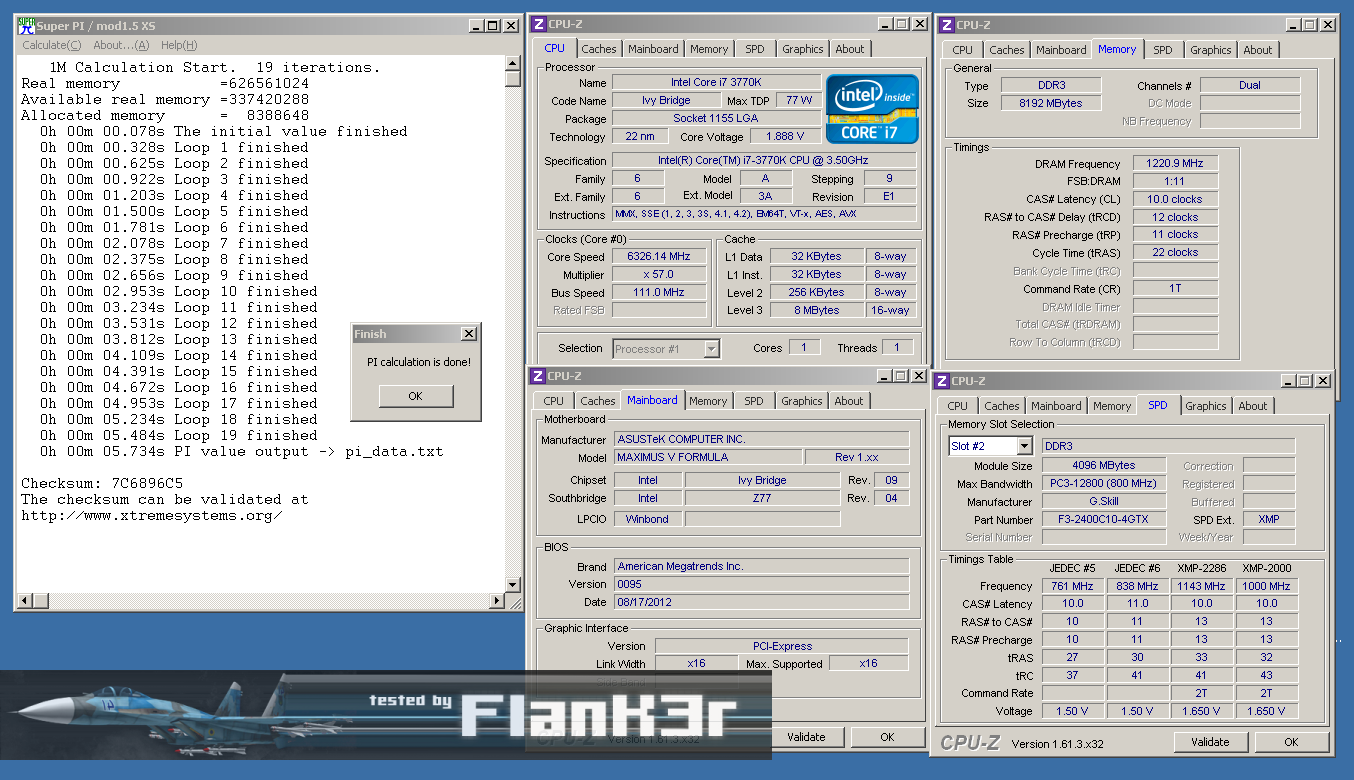The height and width of the screenshot is (780, 1354).
Task: Go to Mainboard tab in the SPD window
Action: 1056,406
